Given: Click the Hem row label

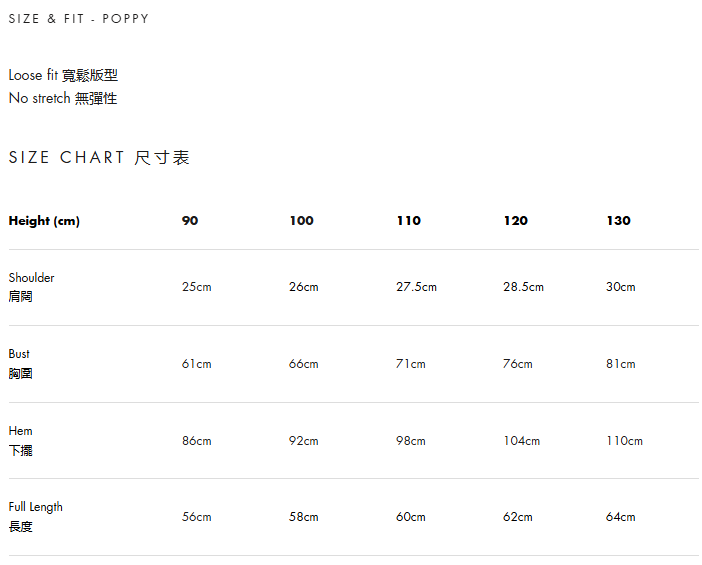Looking at the screenshot, I should click(21, 440).
